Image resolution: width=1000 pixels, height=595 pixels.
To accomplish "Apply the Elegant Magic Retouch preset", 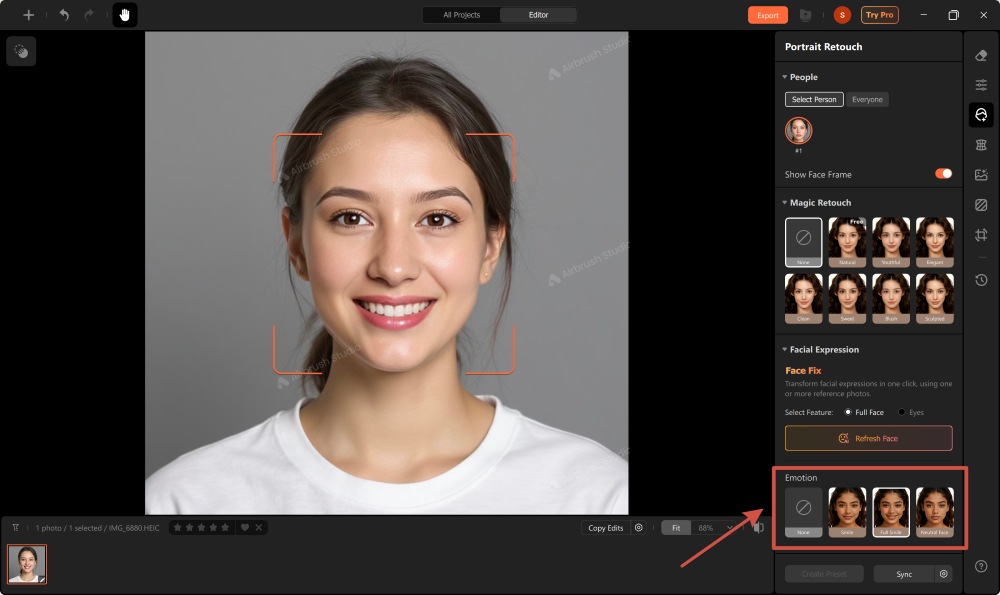I will click(x=935, y=242).
